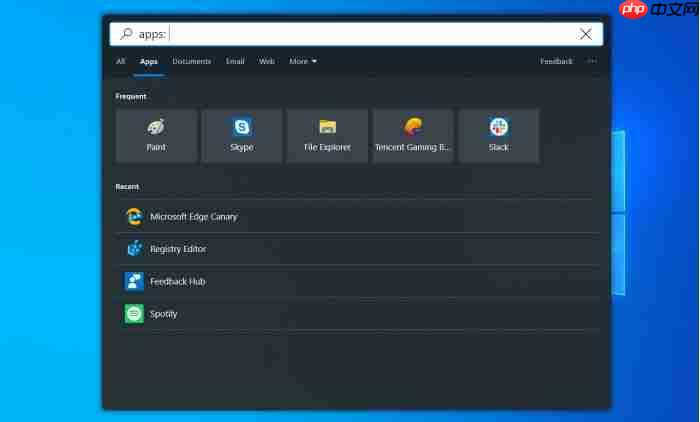Open the Skype app tile
The height and width of the screenshot is (422, 700).
click(242, 136)
